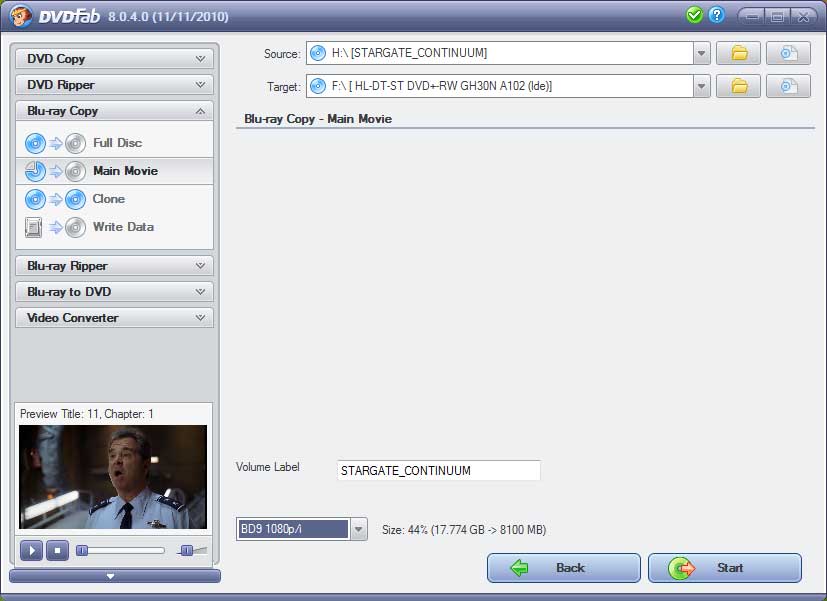The width and height of the screenshot is (827, 601).
Task: Select Full Disc copy mode
Action: click(114, 143)
